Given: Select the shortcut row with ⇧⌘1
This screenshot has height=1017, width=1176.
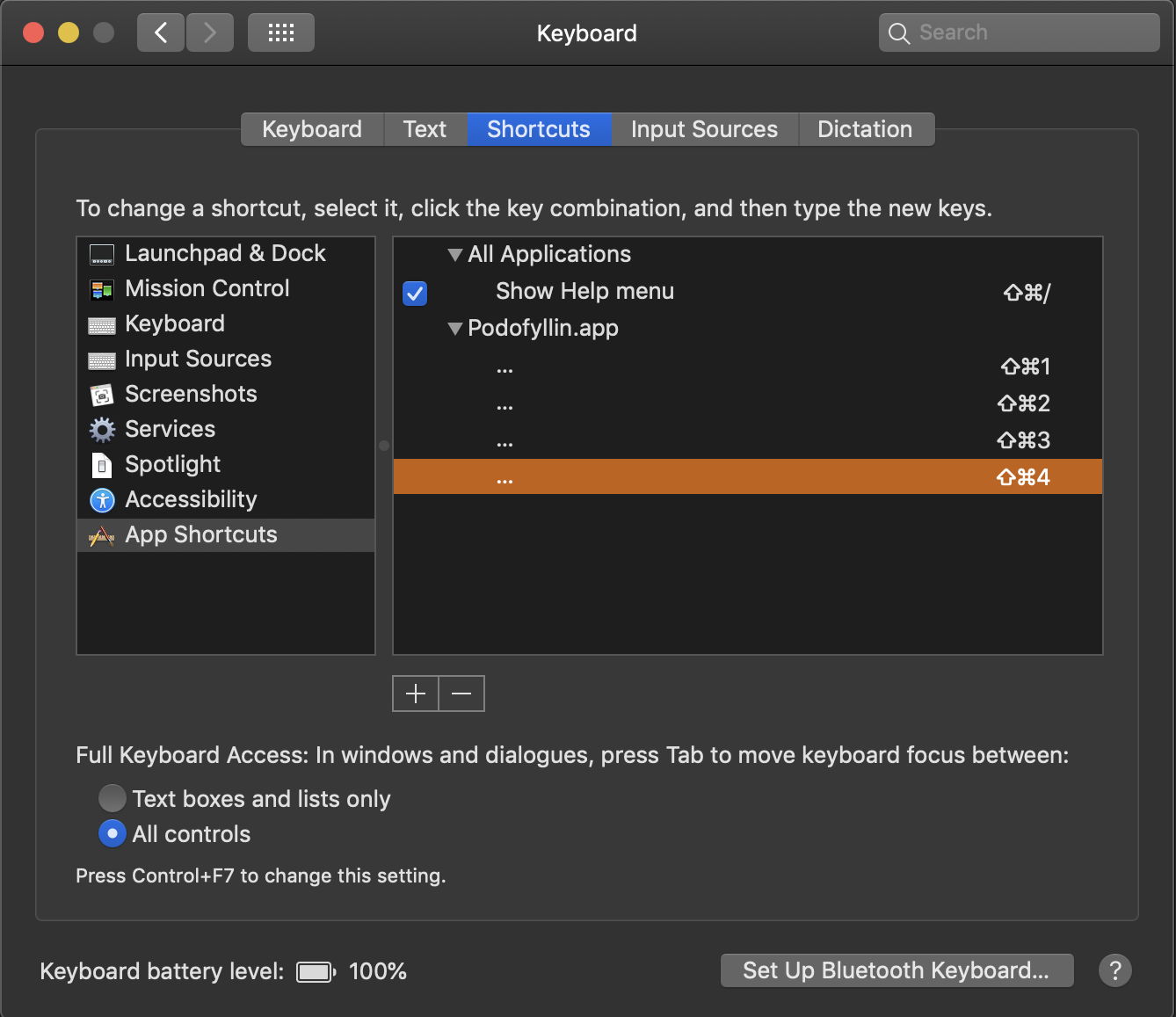Looking at the screenshot, I should click(x=748, y=367).
